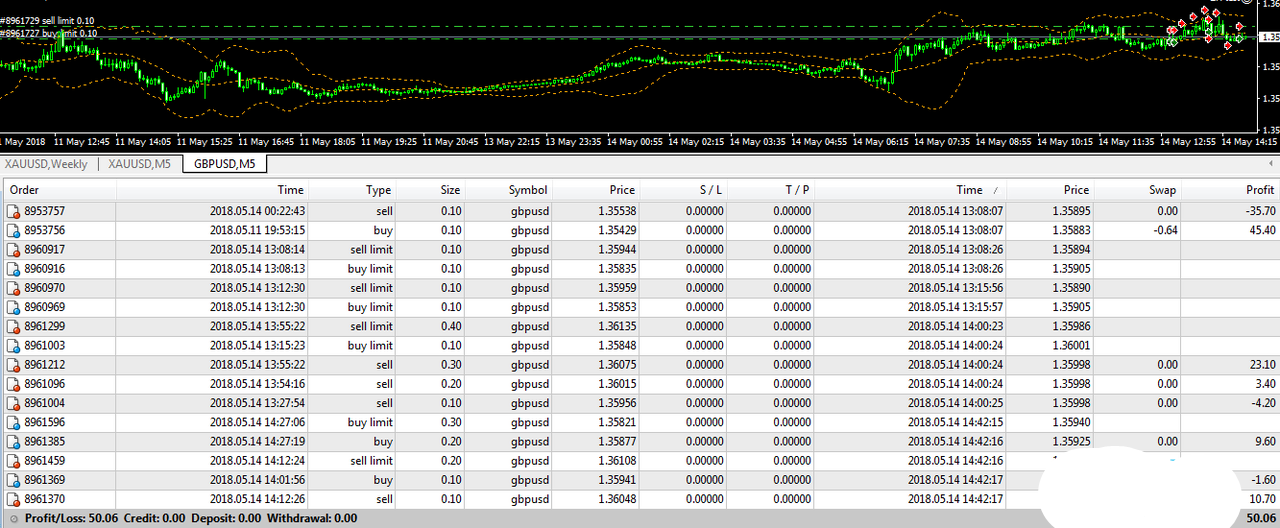Click the buy limit icon for order 8961596
This screenshot has width=1280, height=528.
[13, 423]
